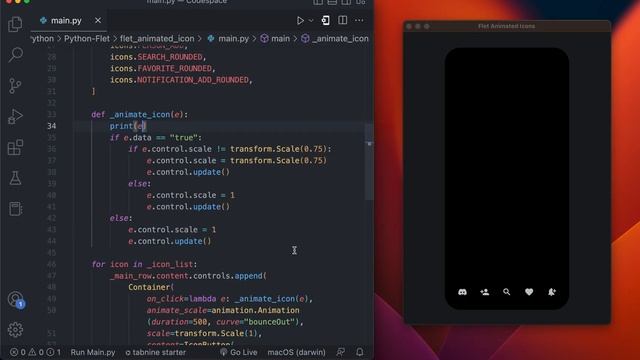Open Run and Debug view
The height and width of the screenshot is (360, 640).
point(15,117)
